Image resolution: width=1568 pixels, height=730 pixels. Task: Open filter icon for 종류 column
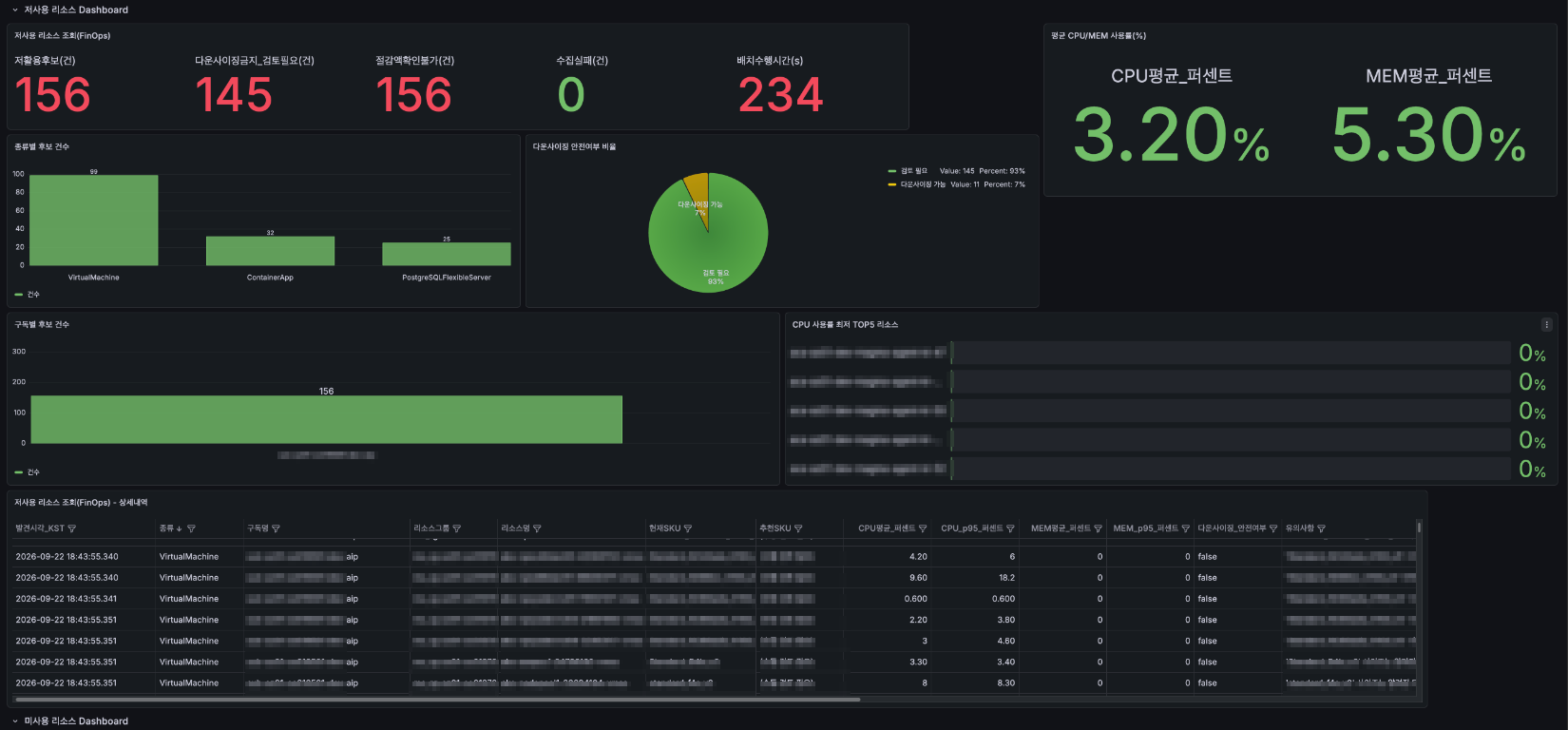191,528
